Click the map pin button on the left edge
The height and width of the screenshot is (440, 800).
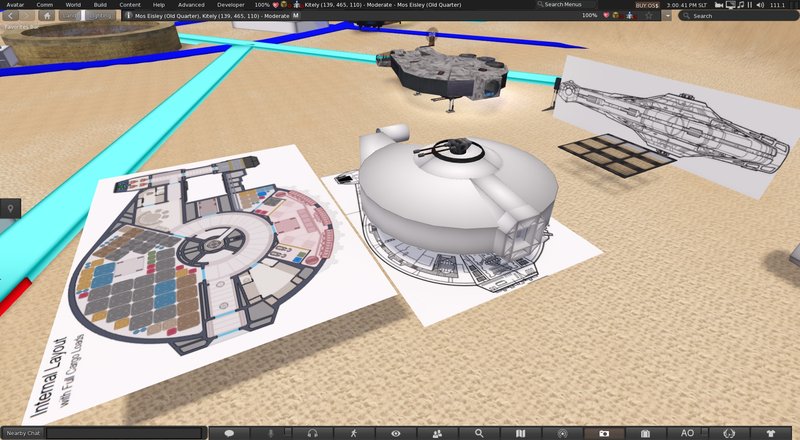(x=10, y=208)
